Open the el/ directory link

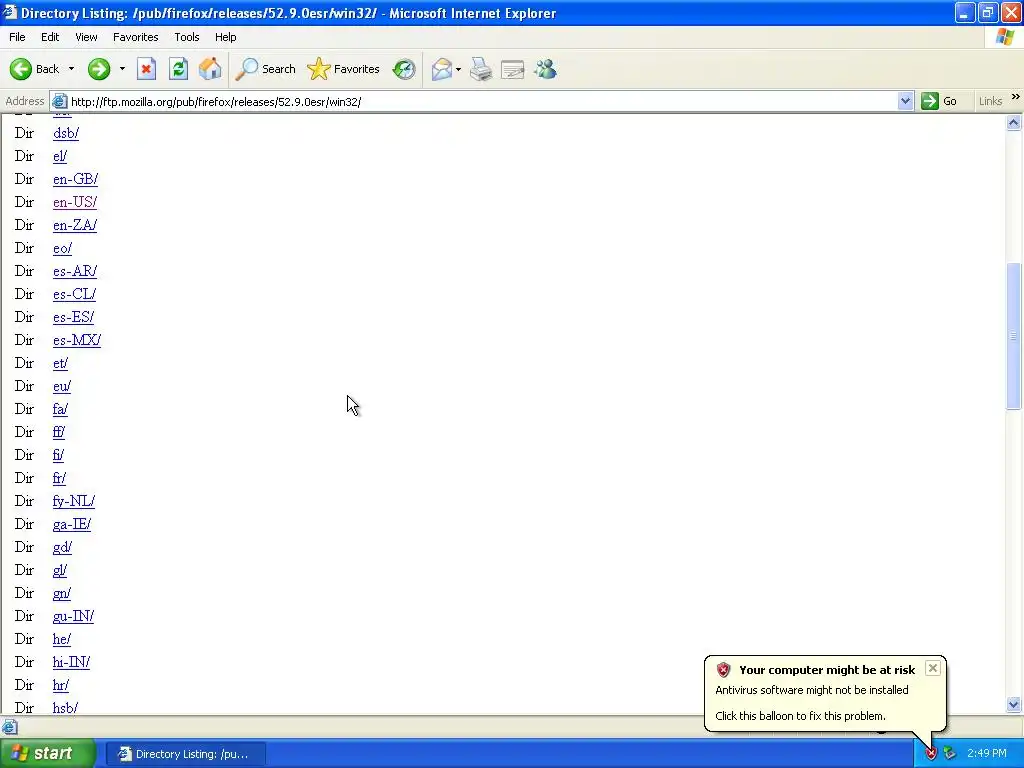[60, 156]
